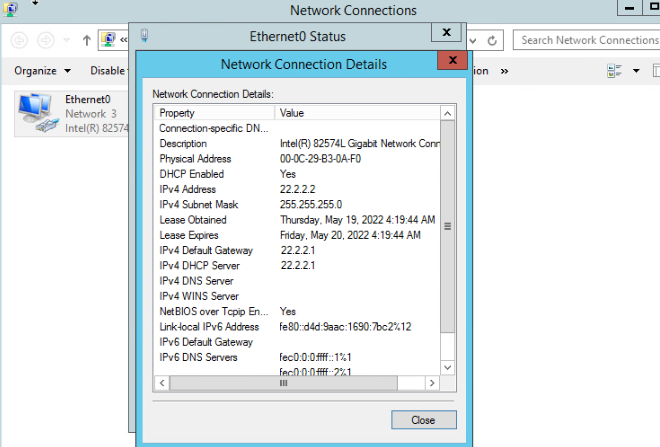Refresh the Network Connections view

(492, 41)
